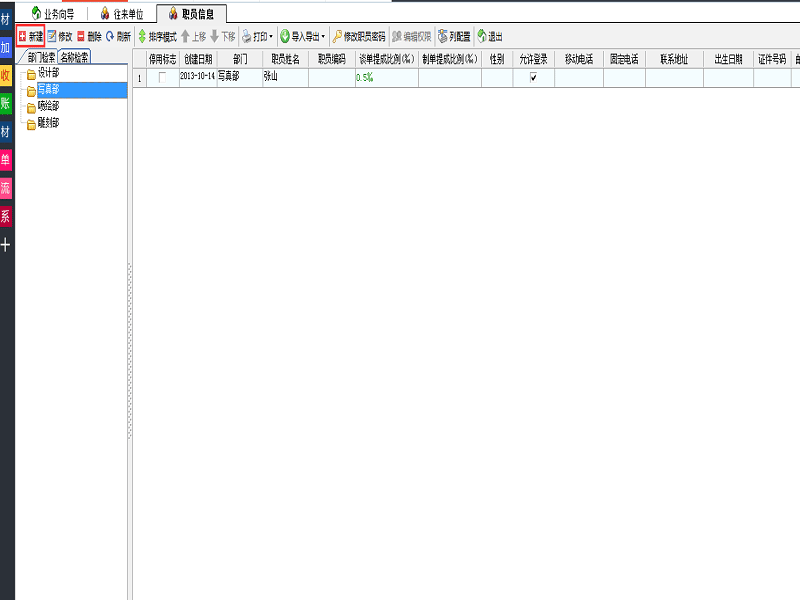Click the 职员姓名 column header
The height and width of the screenshot is (600, 800).
pos(285,60)
